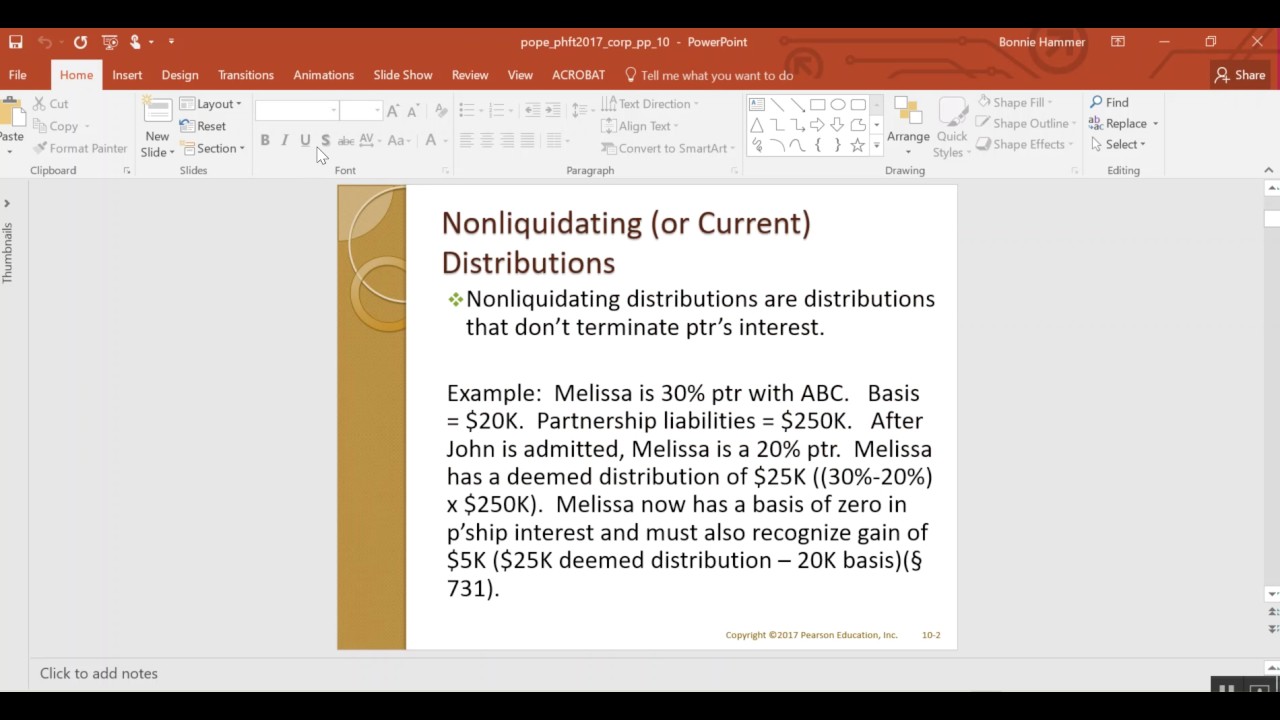Open Ribbon Display Options icon

coord(1118,42)
